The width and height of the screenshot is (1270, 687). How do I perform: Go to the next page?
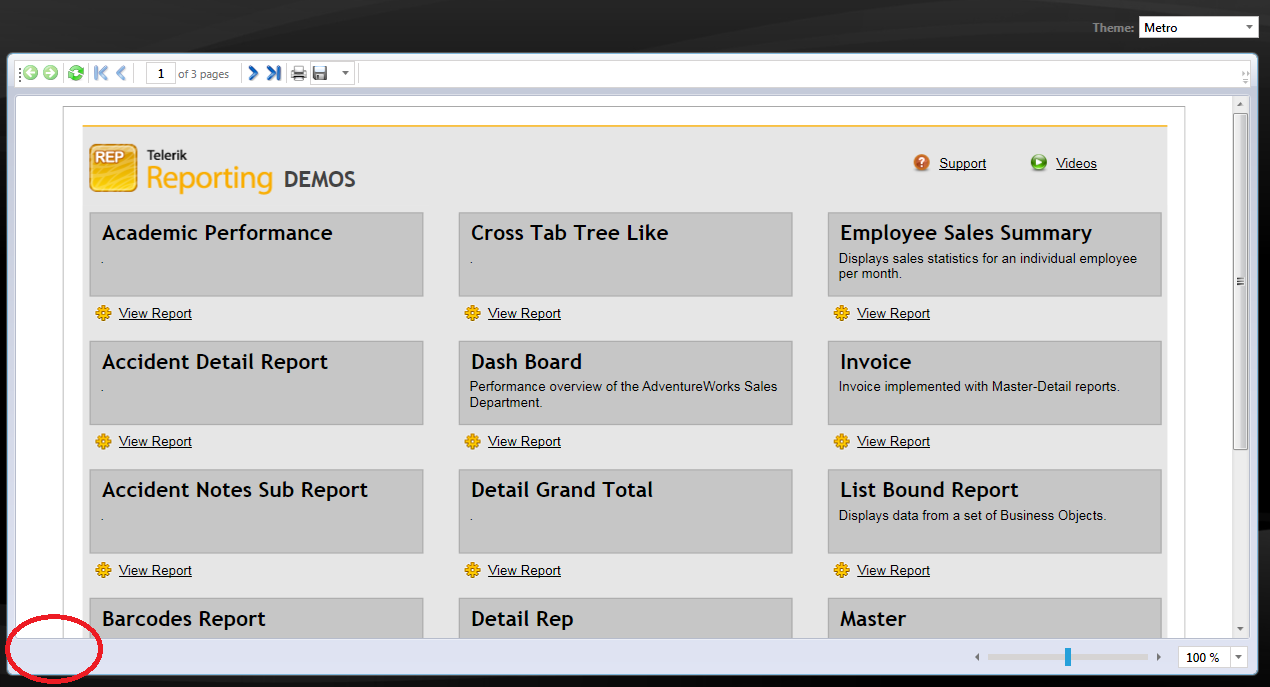(x=253, y=73)
